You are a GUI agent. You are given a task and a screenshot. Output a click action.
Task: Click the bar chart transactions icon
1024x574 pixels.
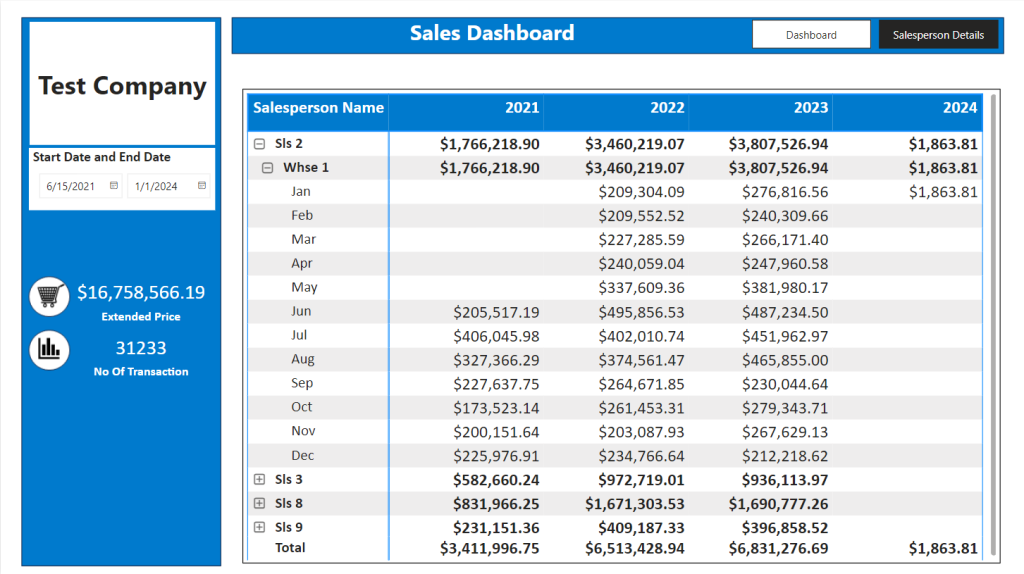pos(49,349)
